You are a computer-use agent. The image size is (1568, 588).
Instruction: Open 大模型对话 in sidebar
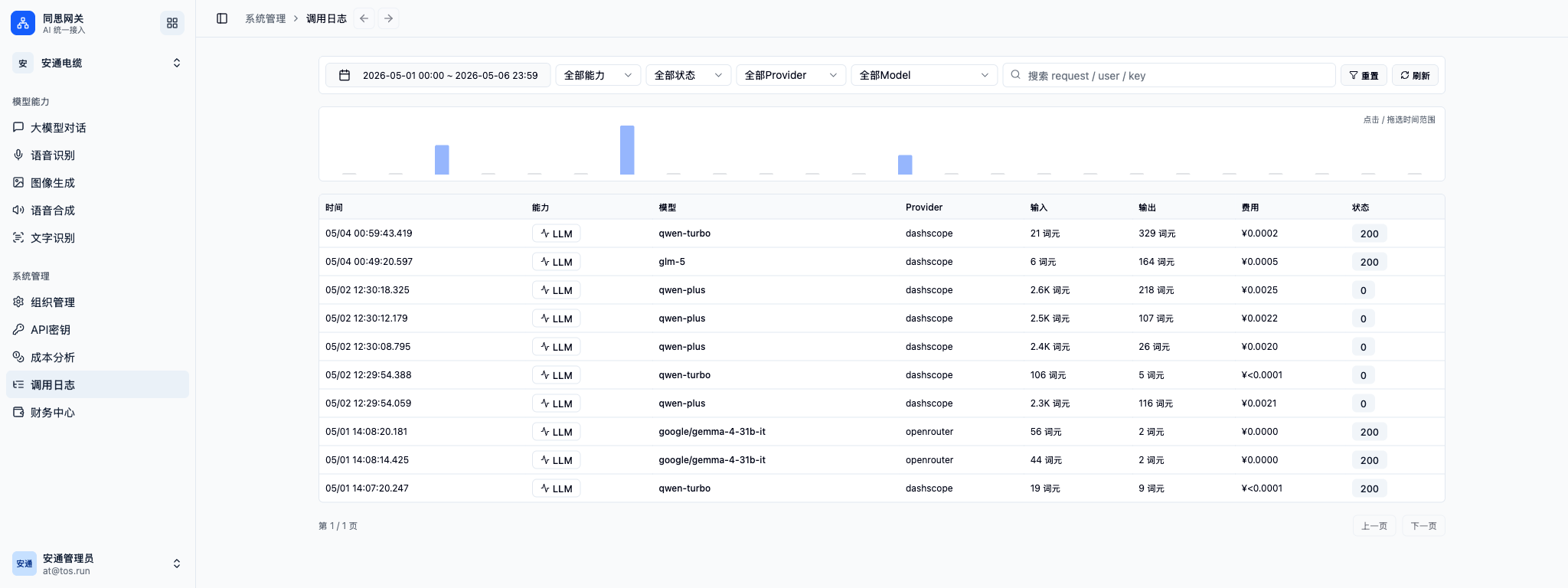coord(97,127)
